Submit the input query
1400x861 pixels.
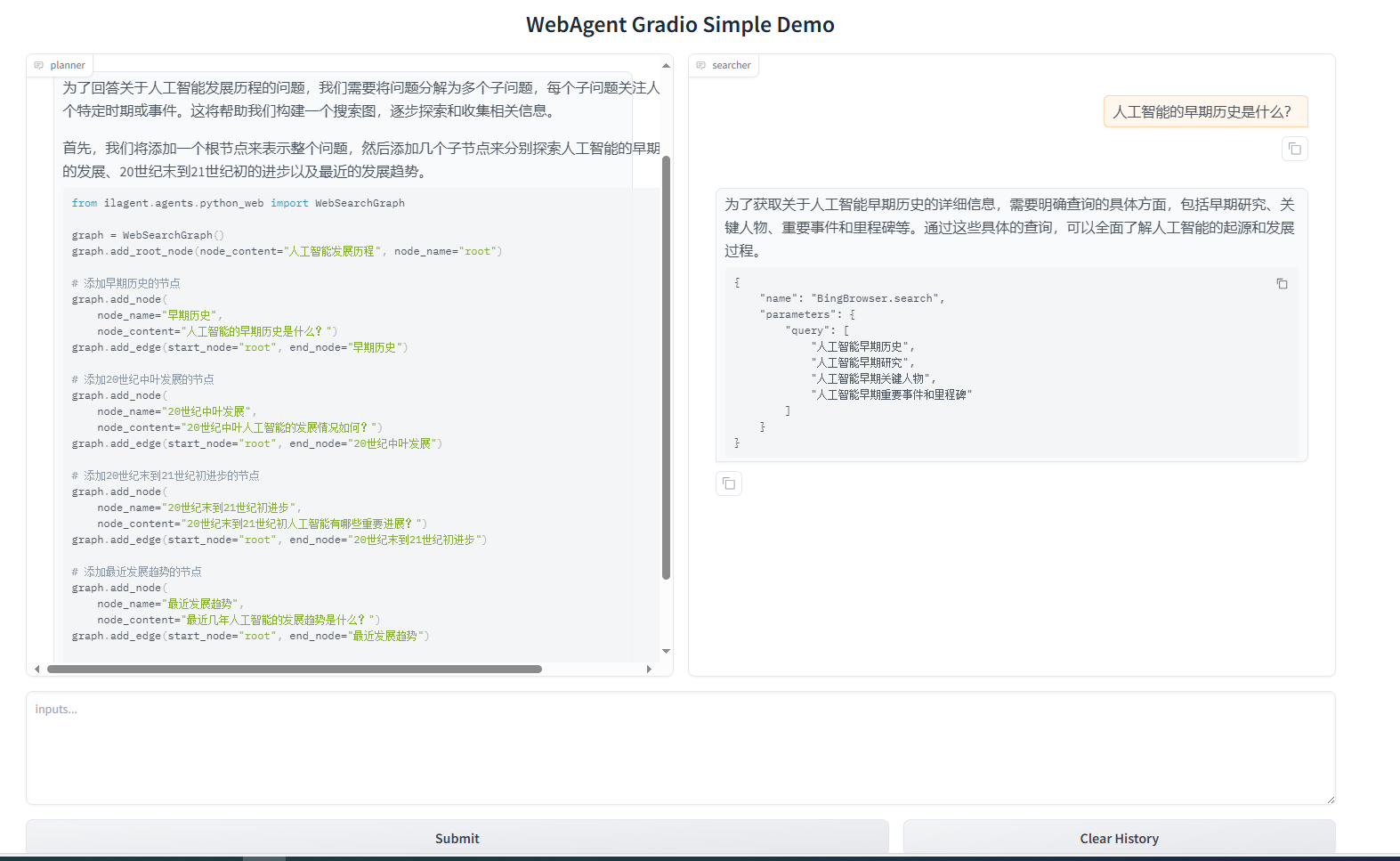[x=457, y=838]
